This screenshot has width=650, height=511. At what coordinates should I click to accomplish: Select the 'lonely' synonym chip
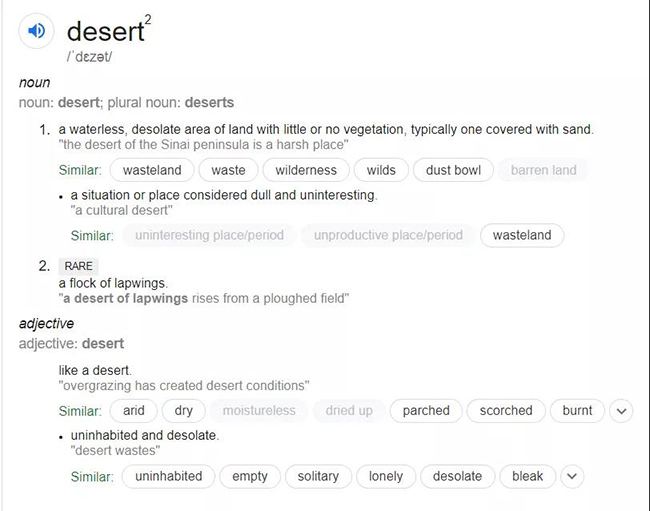(385, 476)
